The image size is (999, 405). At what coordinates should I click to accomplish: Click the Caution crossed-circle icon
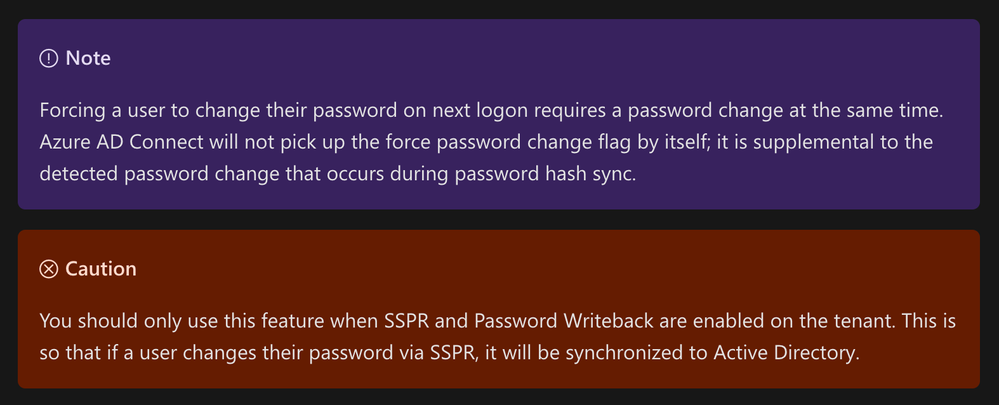tap(49, 270)
